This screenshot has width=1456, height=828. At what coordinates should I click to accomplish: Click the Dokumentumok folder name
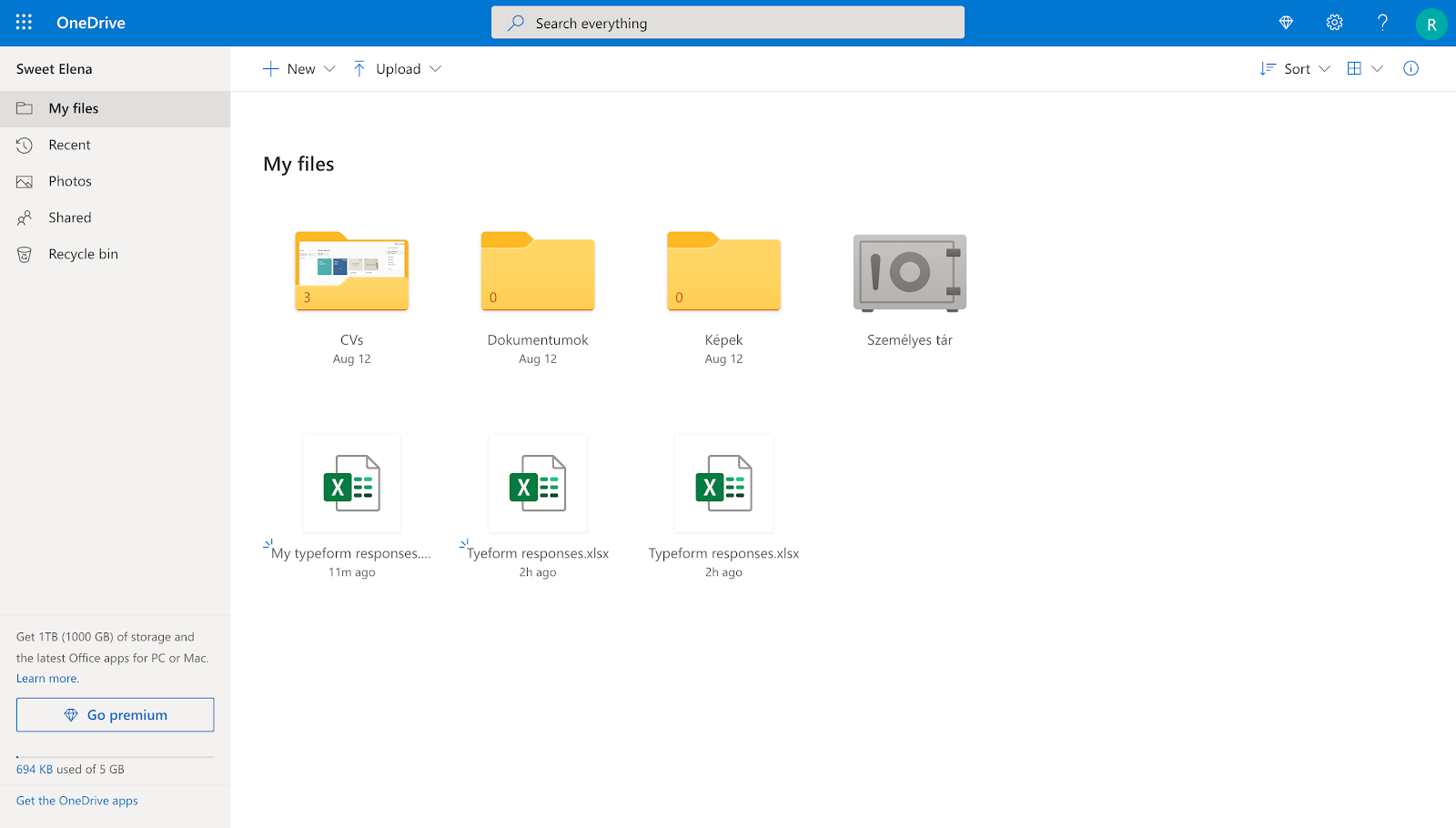click(x=538, y=340)
